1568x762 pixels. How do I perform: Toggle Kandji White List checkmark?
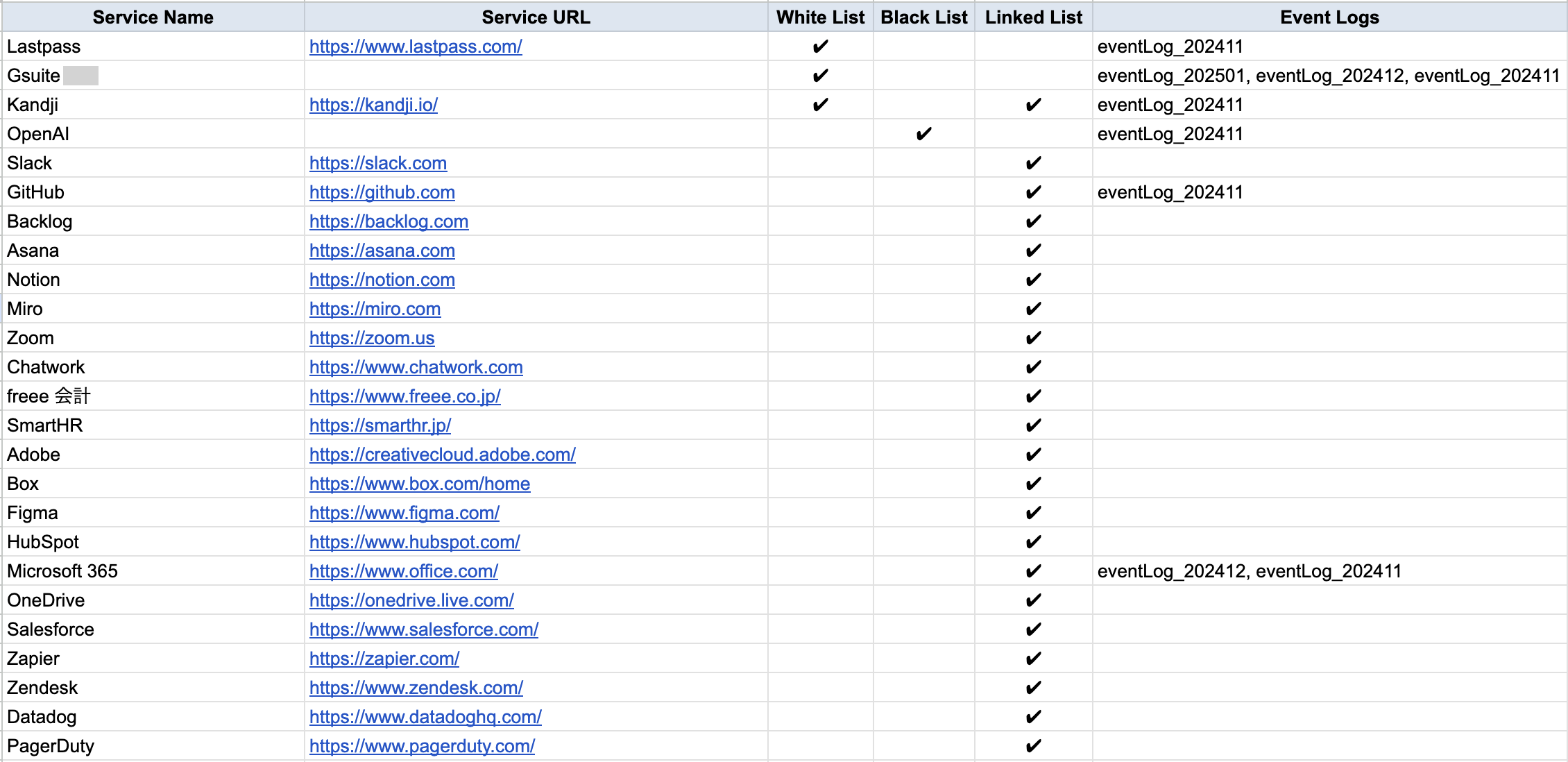[820, 105]
